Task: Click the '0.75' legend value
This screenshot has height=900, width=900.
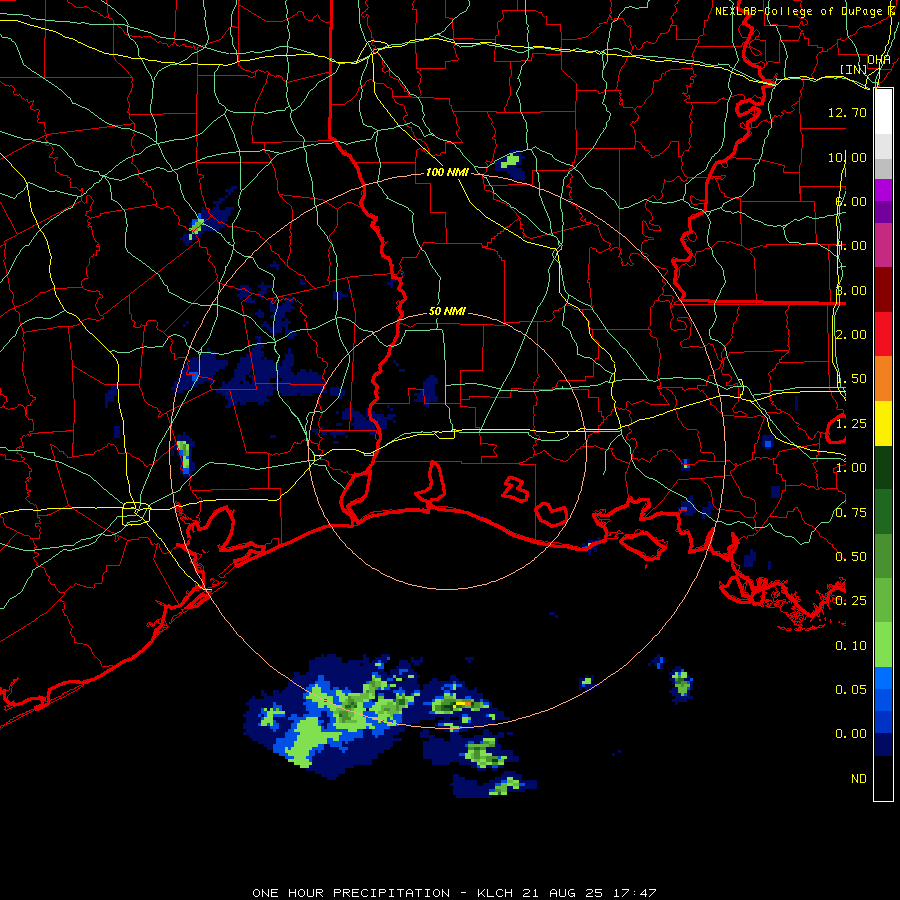Action: 851,512
